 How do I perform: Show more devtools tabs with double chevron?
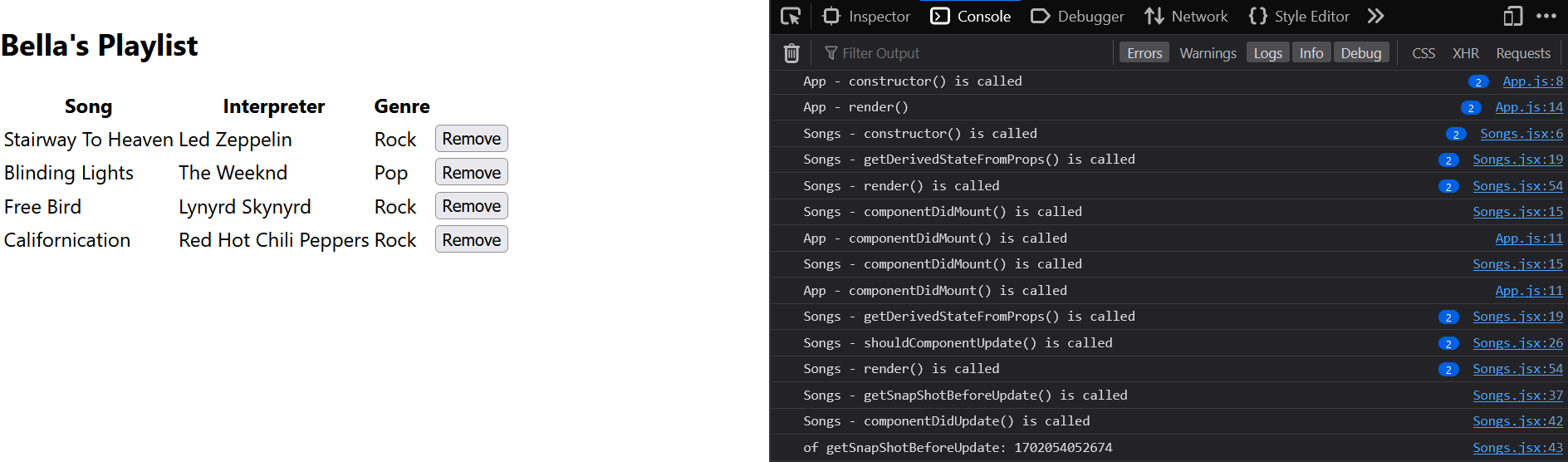1376,17
